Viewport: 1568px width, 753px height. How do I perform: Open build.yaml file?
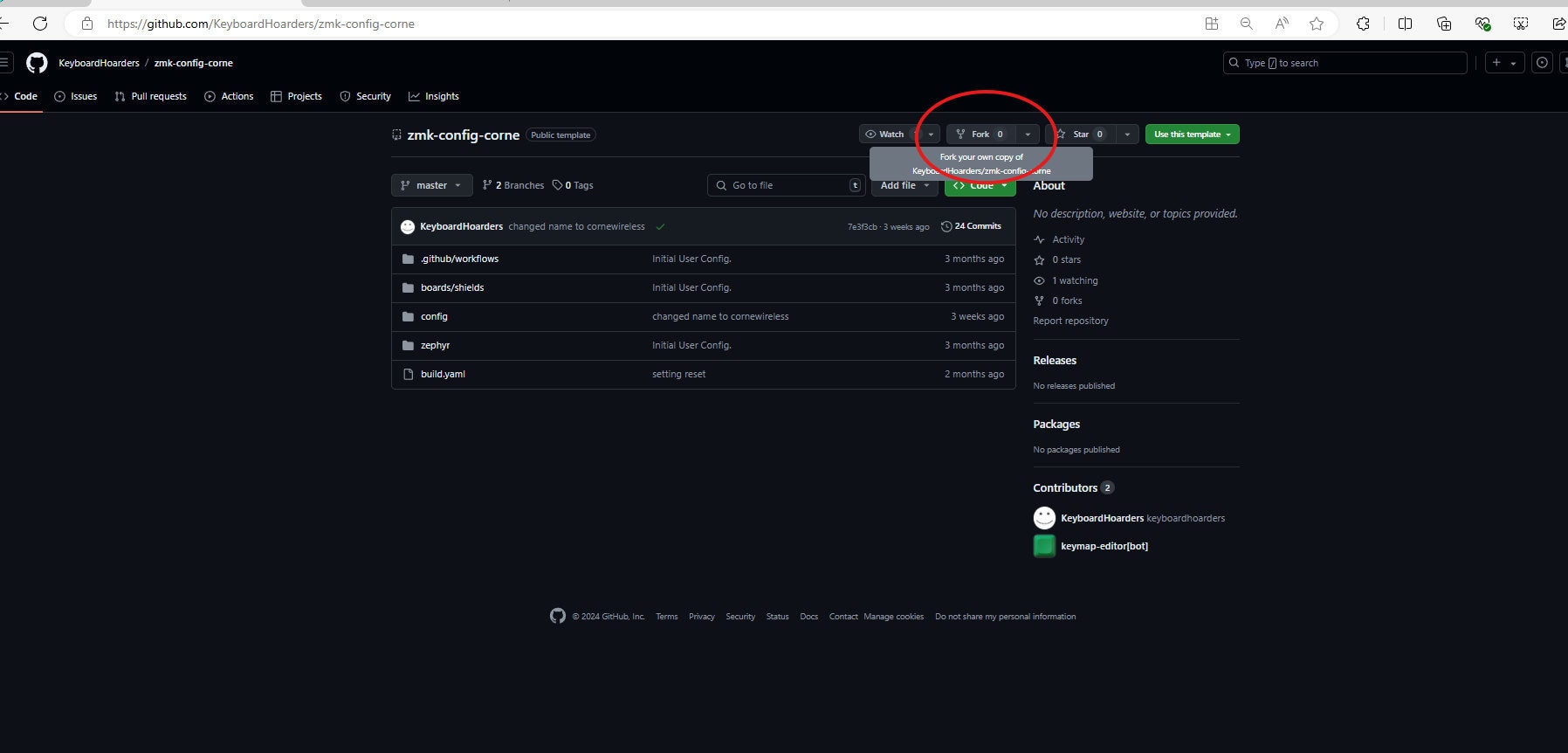coord(443,375)
